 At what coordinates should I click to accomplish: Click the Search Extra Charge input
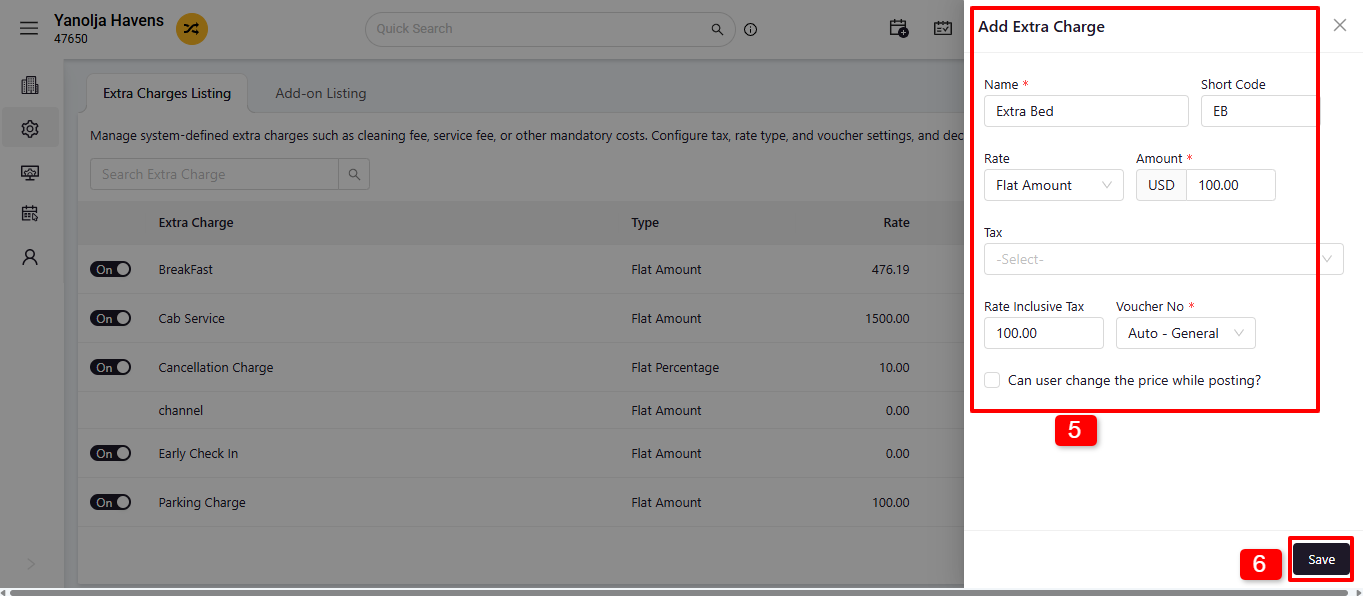point(214,174)
